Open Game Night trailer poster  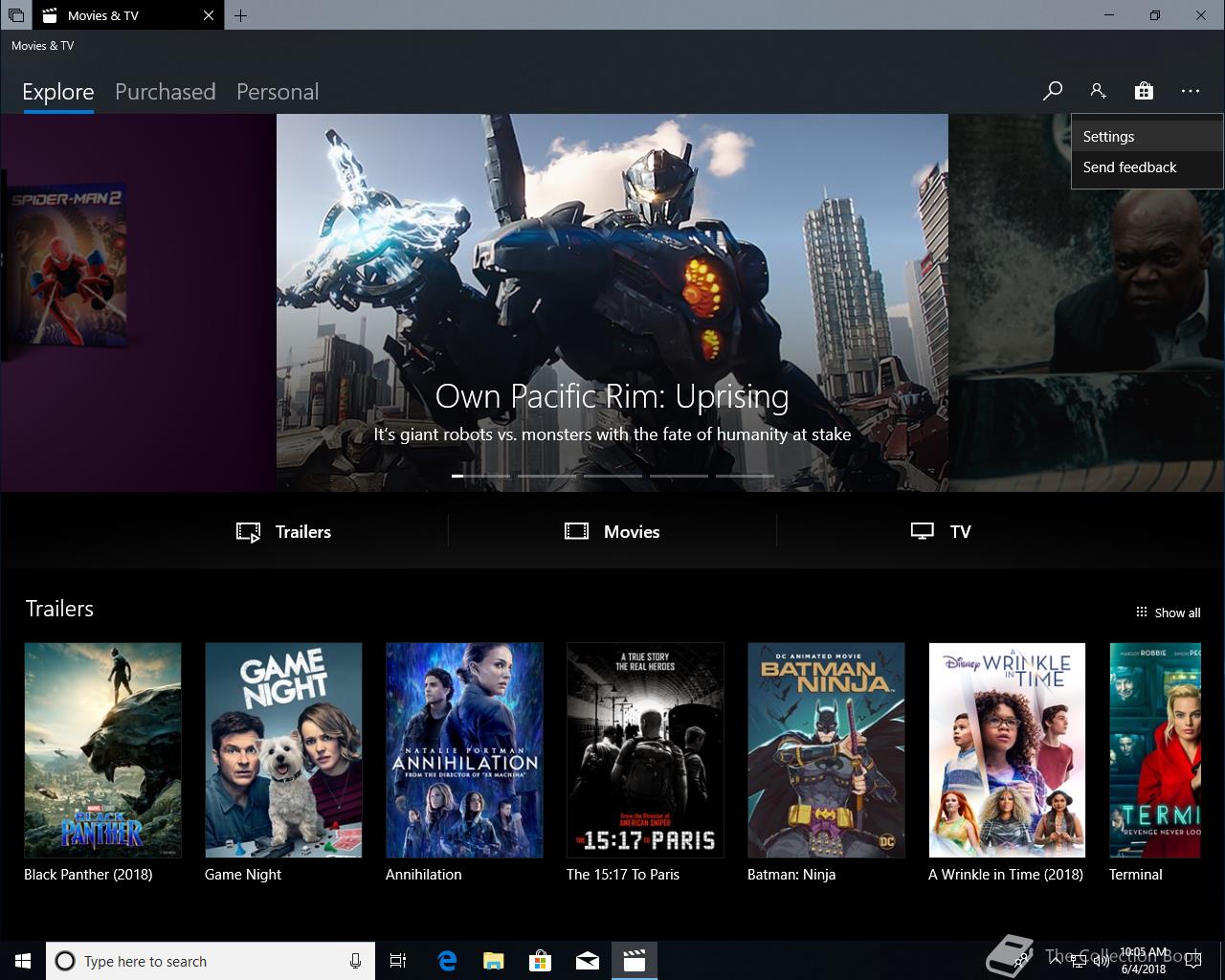click(283, 750)
